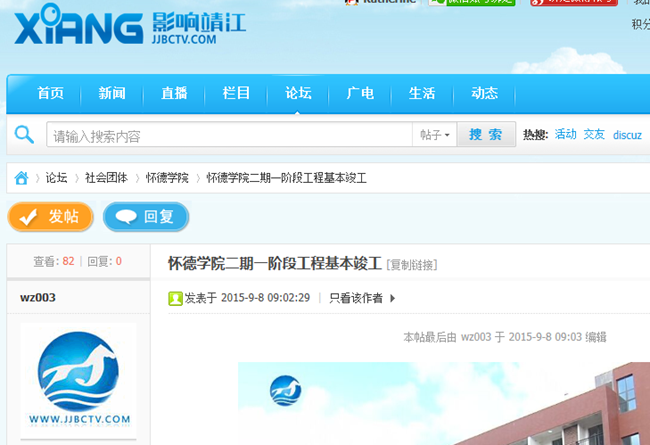Viewport: 650px width, 445px height.
Task: Click the green user icon beside 发表于
Action: coord(175,298)
